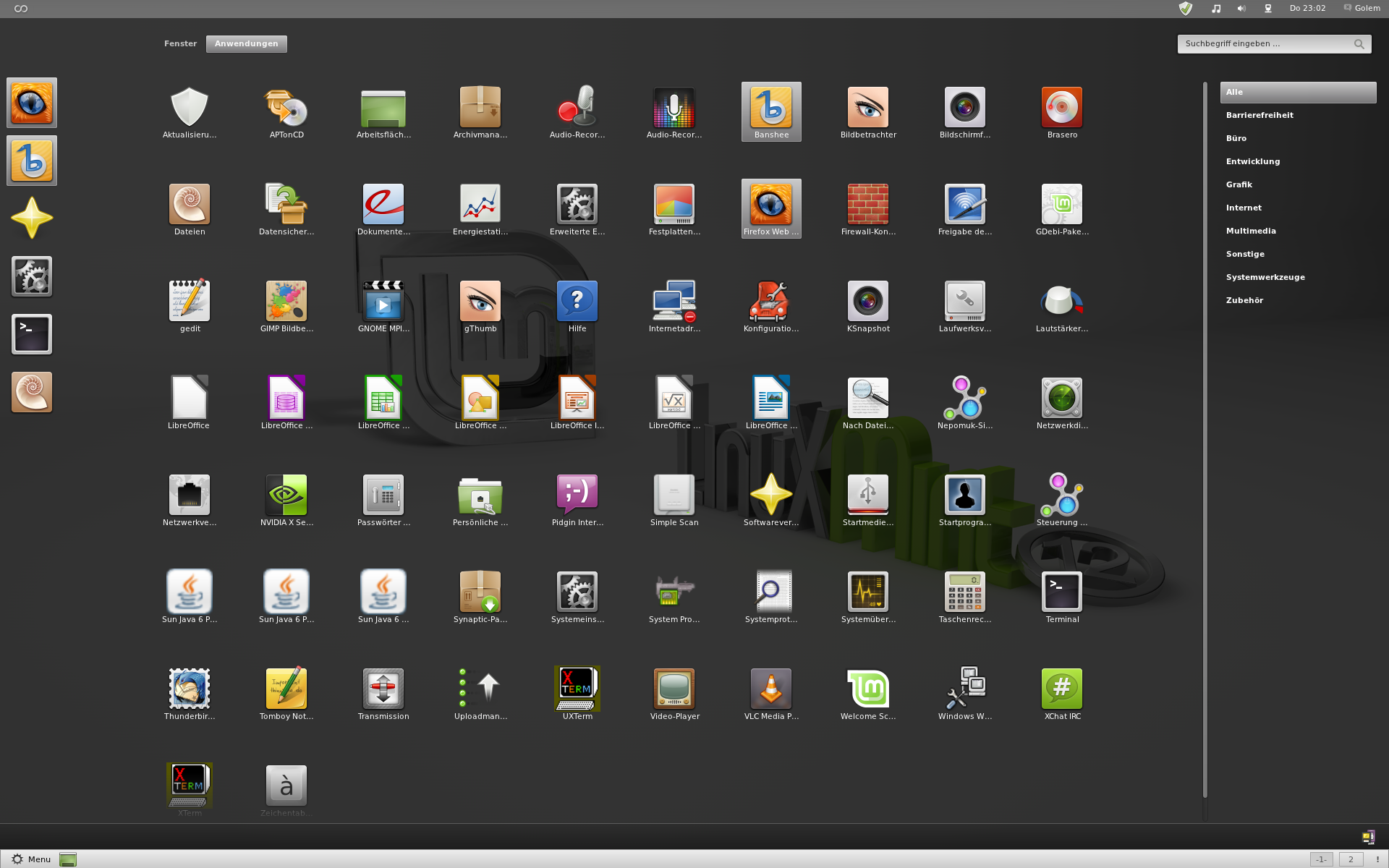Launch GDebi-Paketinstaller icon

coord(1062,210)
